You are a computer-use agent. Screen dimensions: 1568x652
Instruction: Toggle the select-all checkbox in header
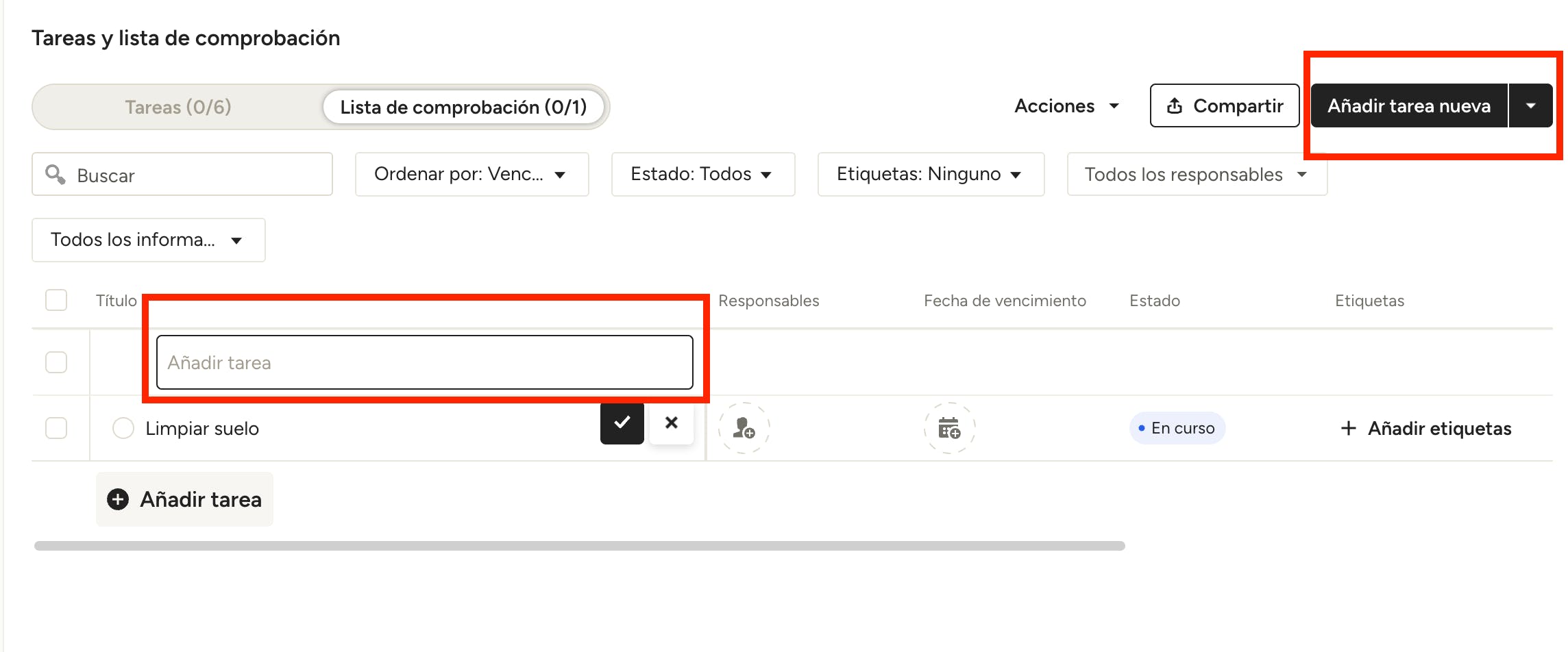[56, 300]
